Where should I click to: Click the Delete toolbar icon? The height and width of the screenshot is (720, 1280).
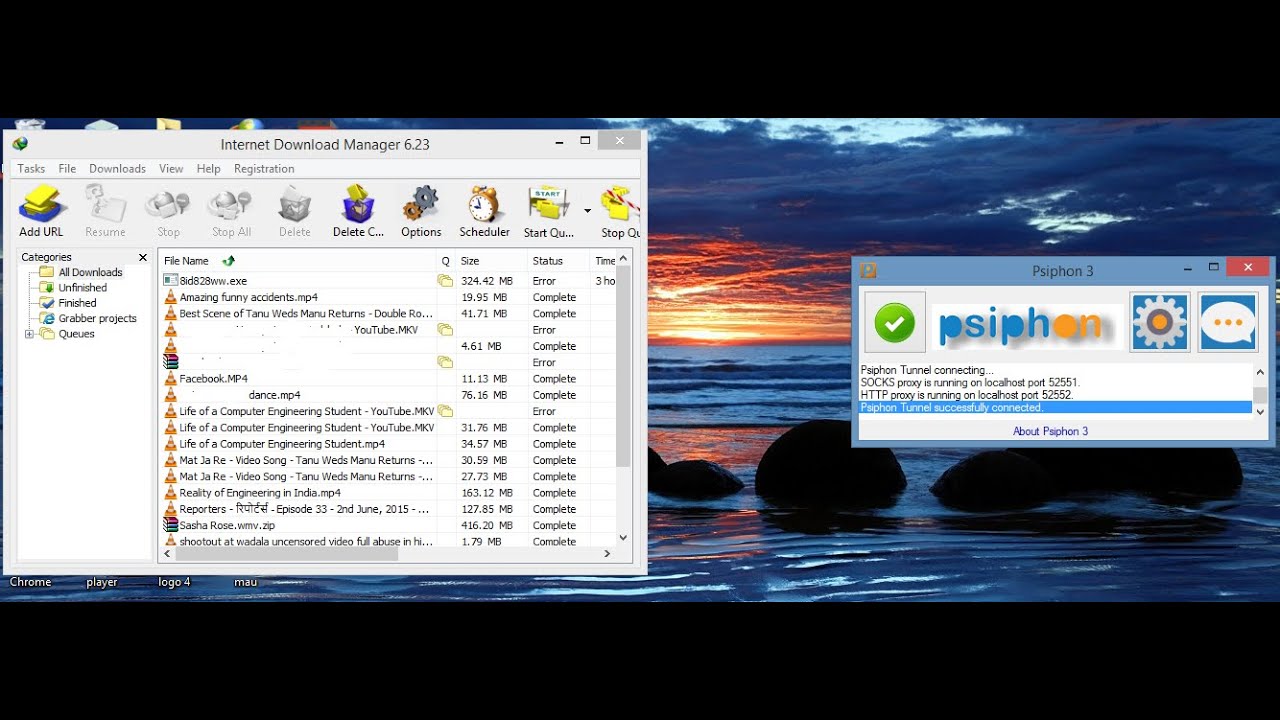[x=294, y=212]
